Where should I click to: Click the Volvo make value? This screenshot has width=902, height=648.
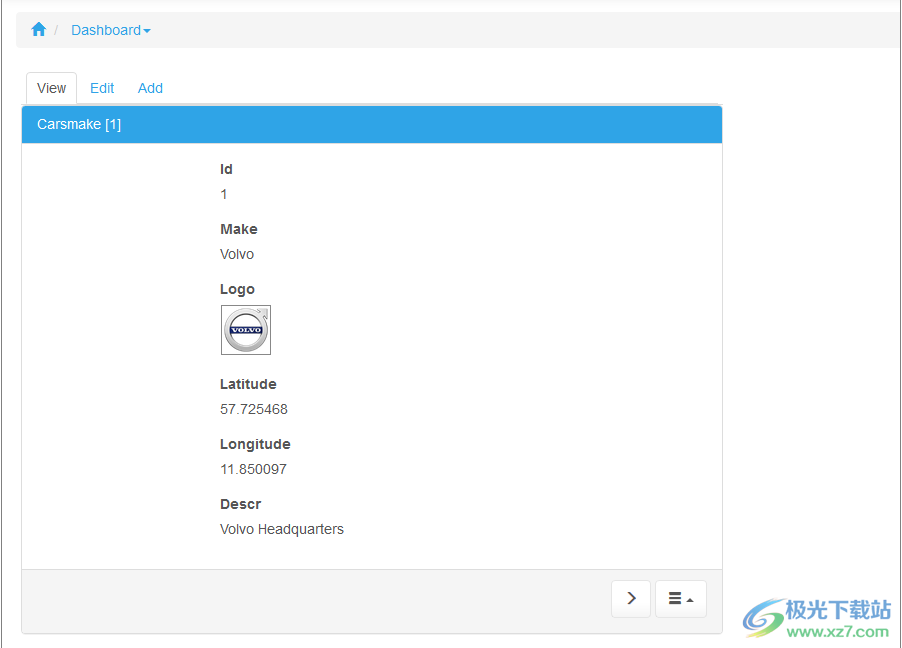pos(237,254)
